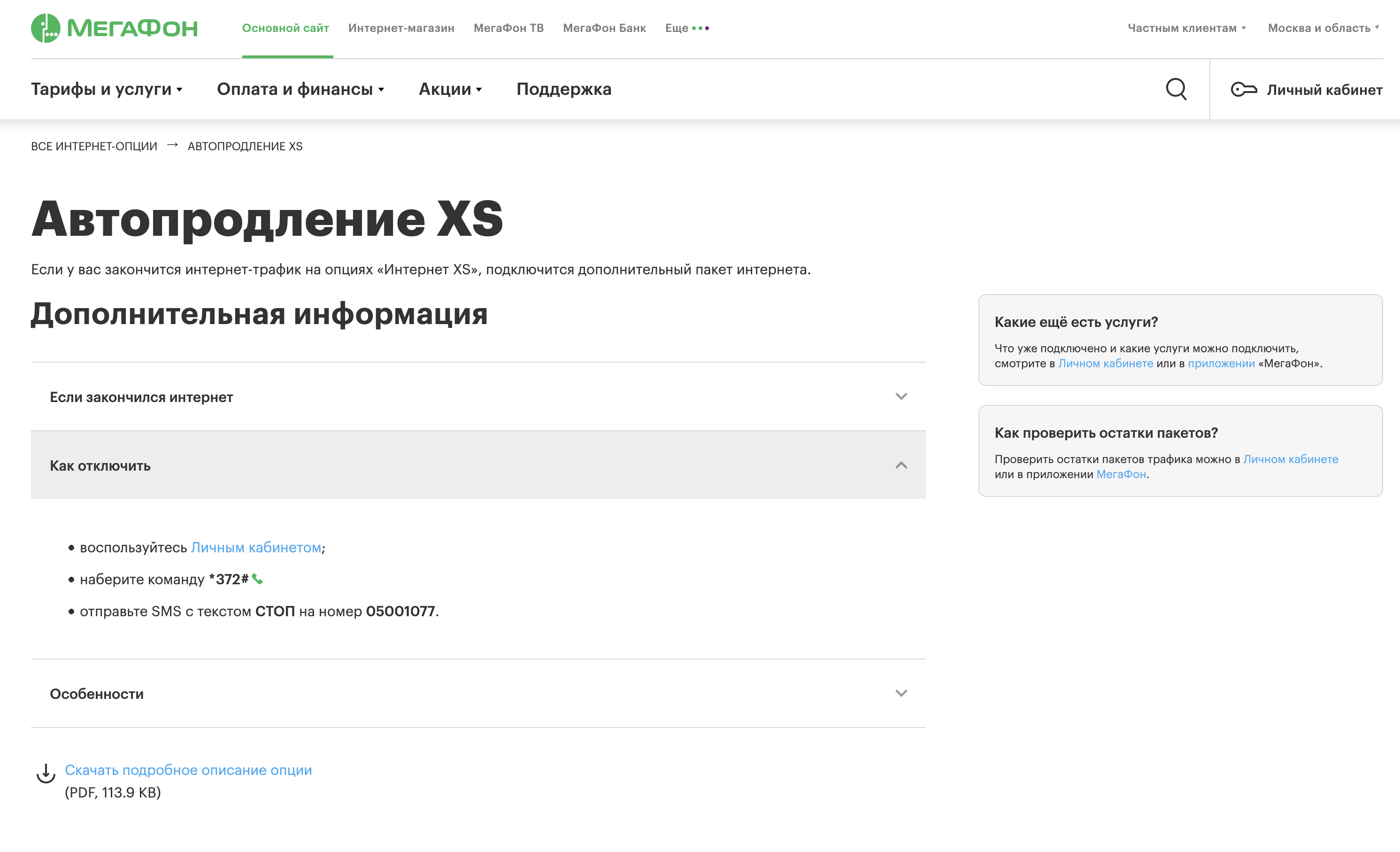Click the Автопродление XS page heading
The width and height of the screenshot is (1400, 852).
pos(267,219)
